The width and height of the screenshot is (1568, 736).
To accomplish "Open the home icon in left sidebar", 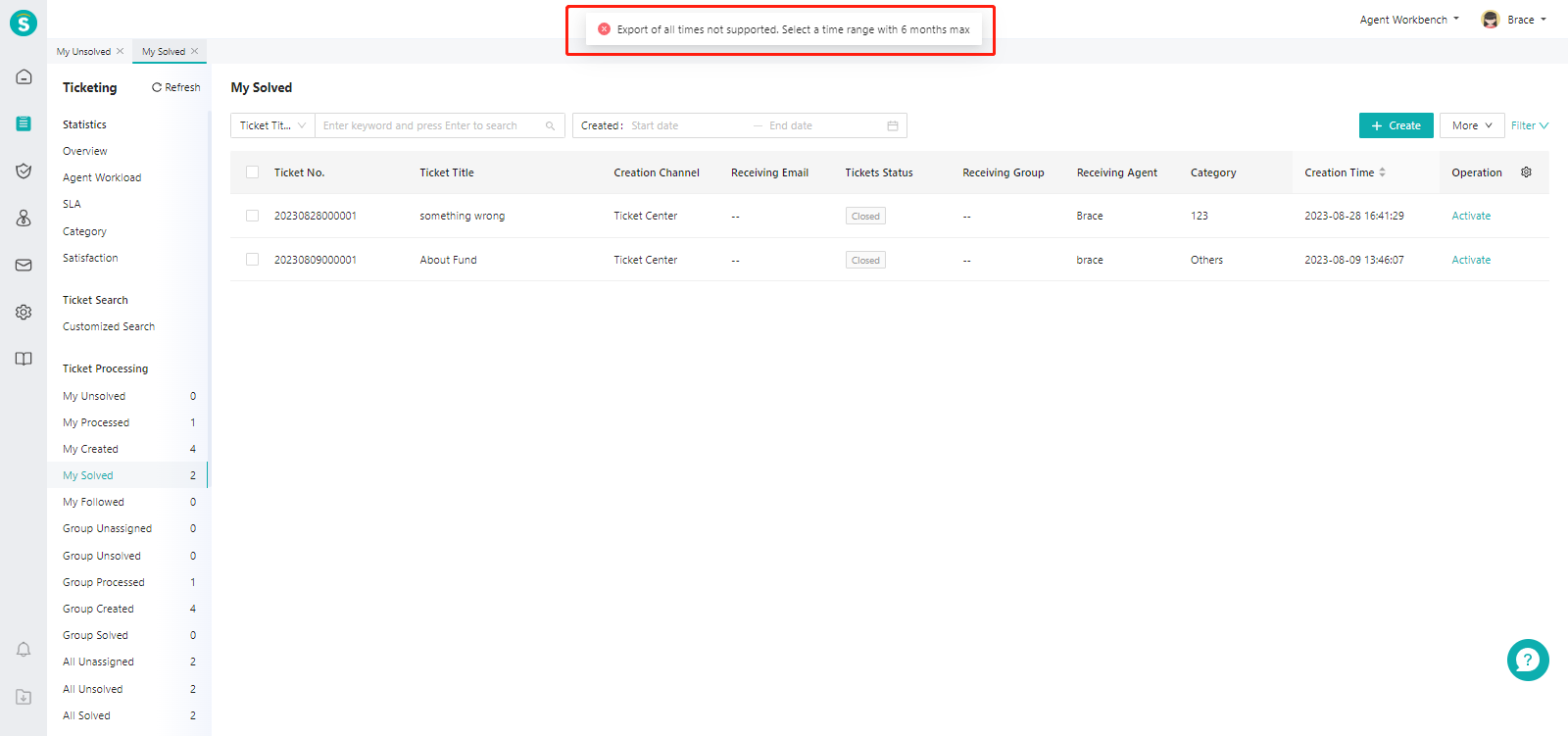I will coord(24,76).
